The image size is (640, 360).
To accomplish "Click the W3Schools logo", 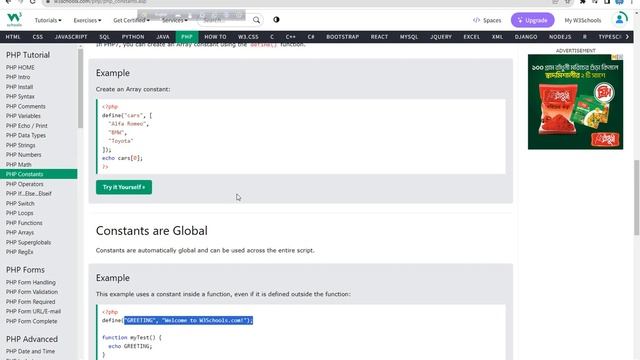I will click(14, 20).
